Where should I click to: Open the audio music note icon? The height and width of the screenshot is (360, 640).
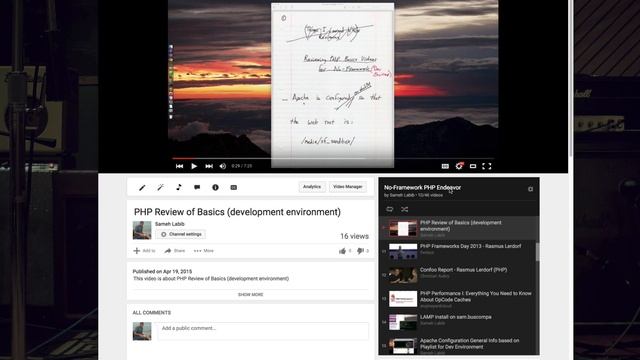pyautogui.click(x=179, y=187)
